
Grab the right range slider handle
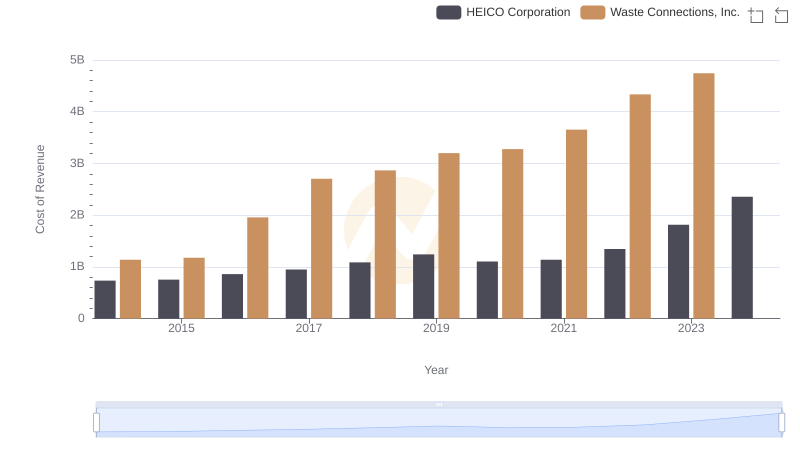(x=781, y=423)
